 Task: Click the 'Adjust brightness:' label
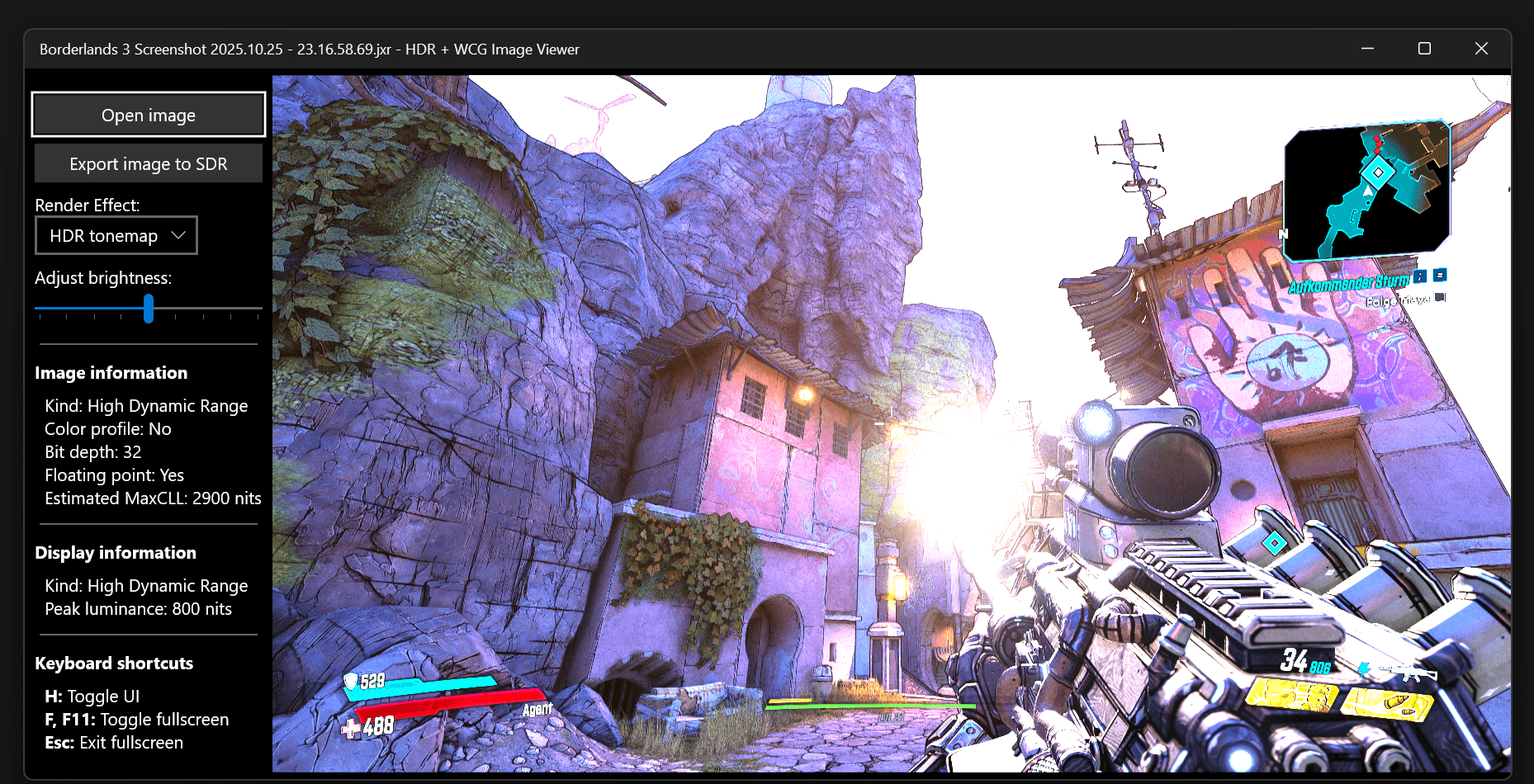point(103,278)
